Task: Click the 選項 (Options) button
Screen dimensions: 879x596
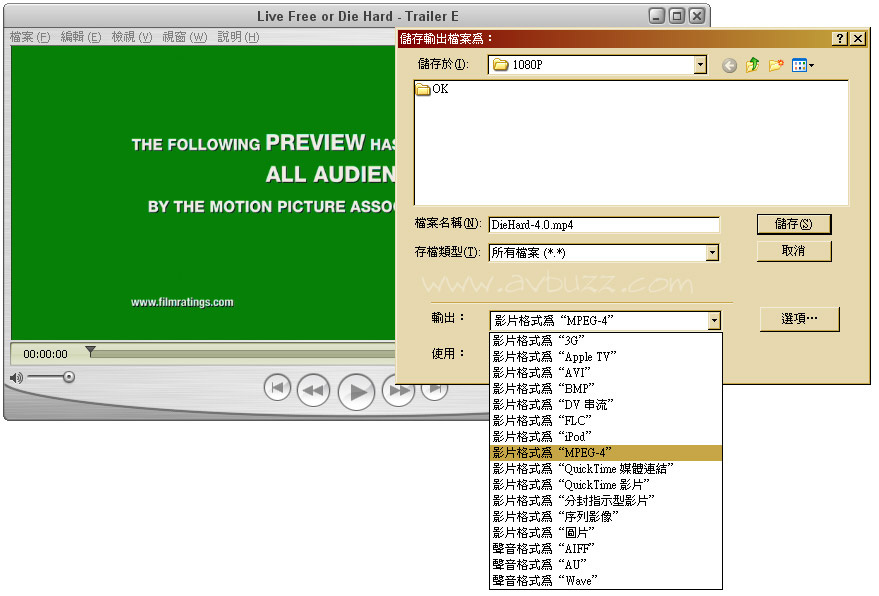Action: (x=799, y=319)
